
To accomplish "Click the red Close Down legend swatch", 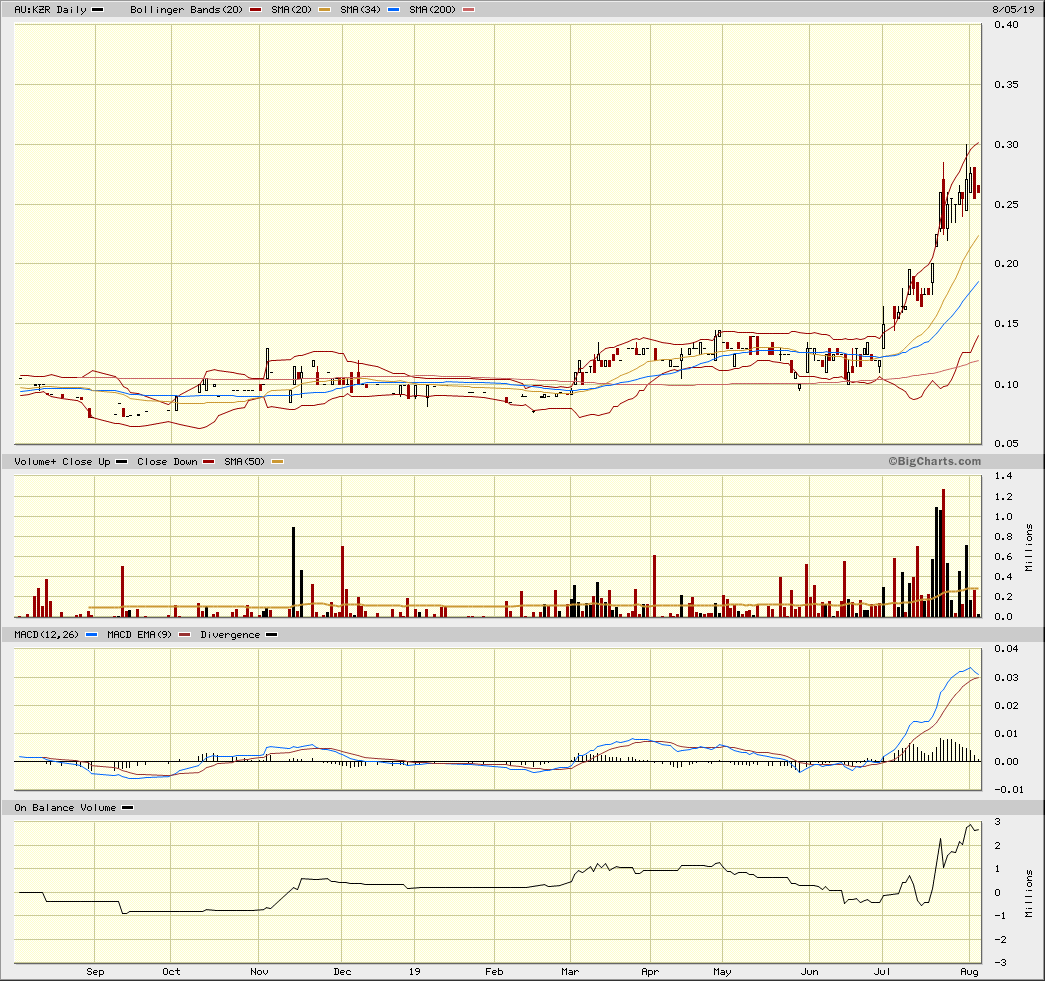I will point(209,462).
